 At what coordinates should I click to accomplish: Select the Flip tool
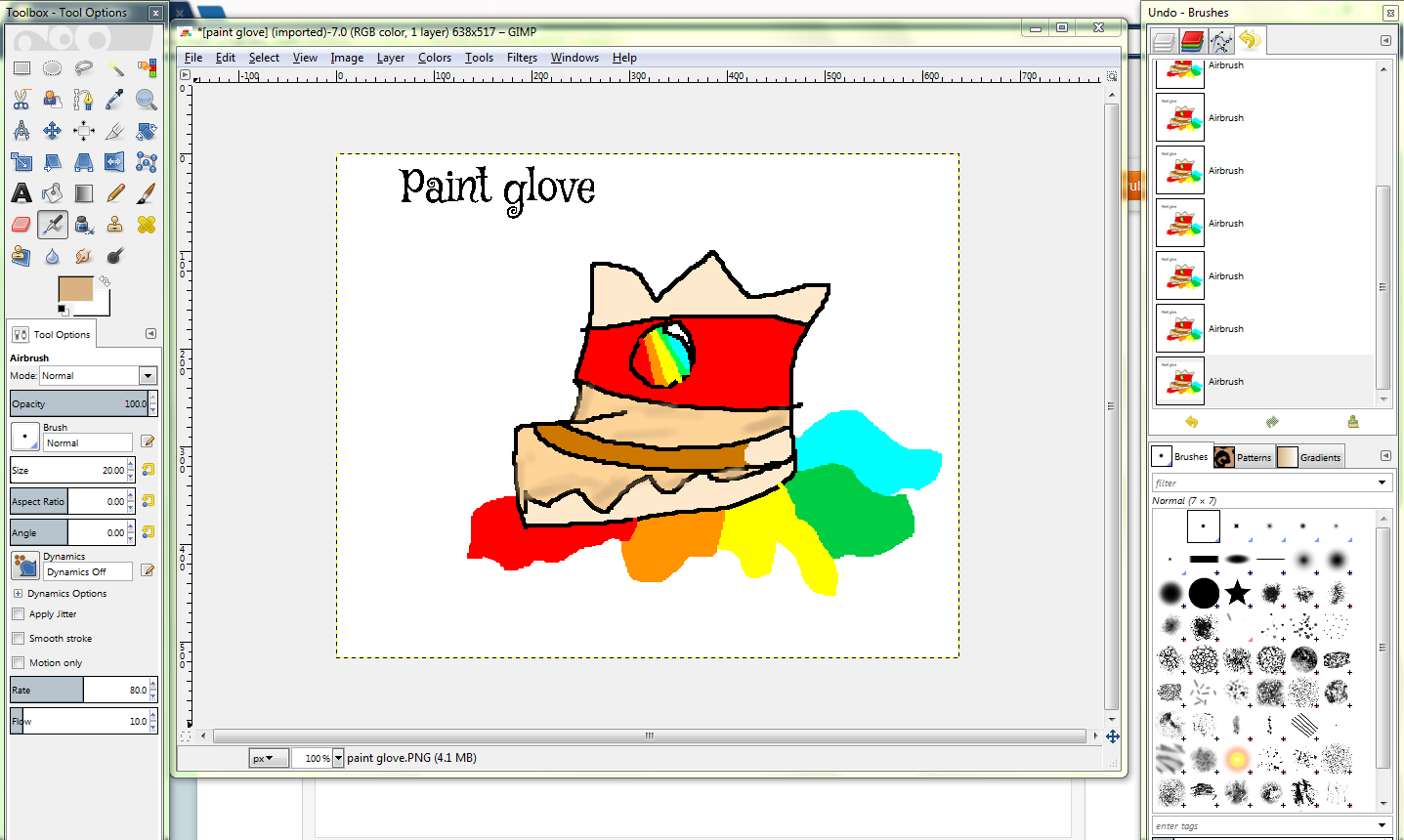tap(115, 162)
